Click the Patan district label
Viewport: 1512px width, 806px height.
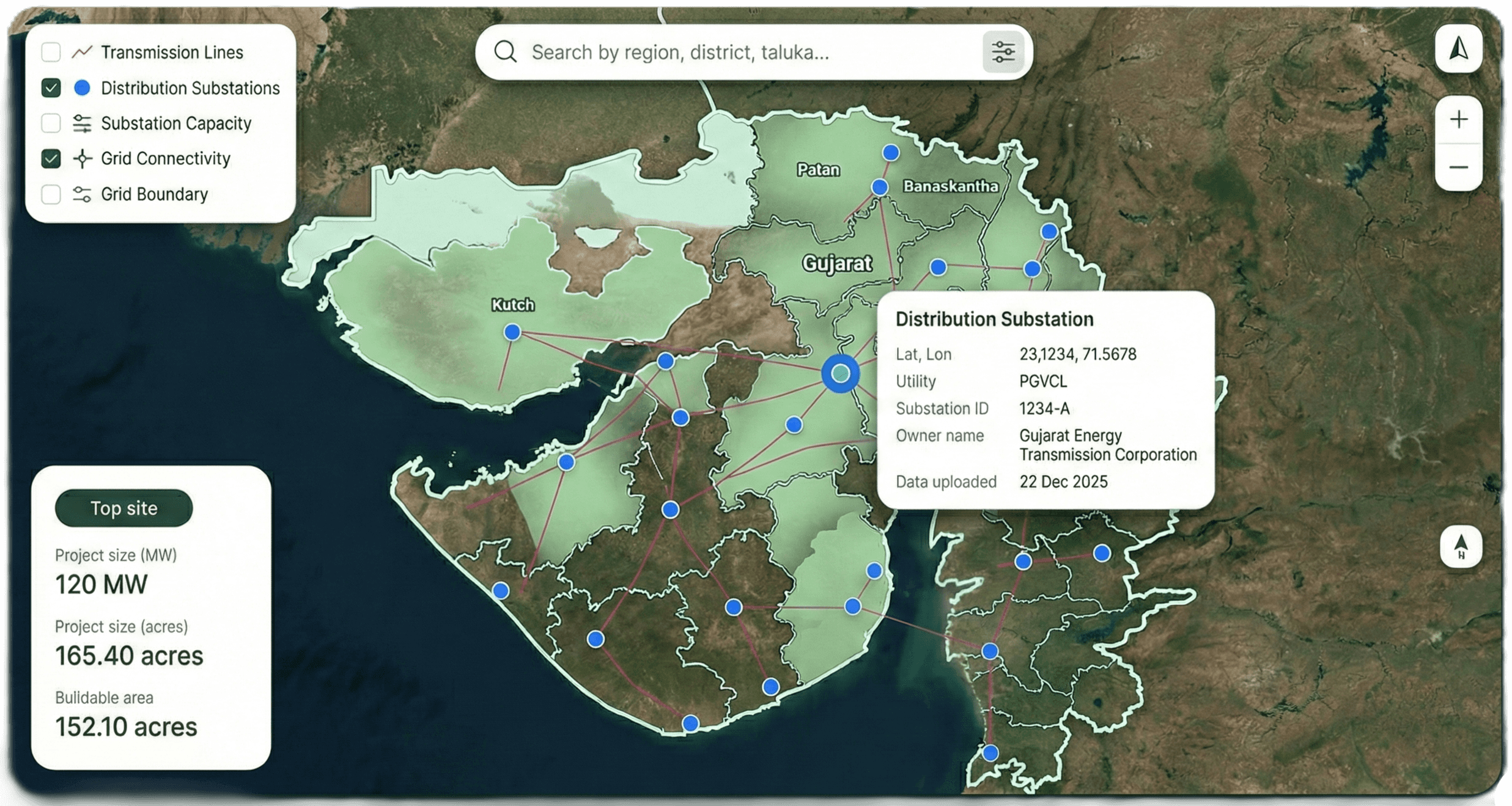point(818,170)
